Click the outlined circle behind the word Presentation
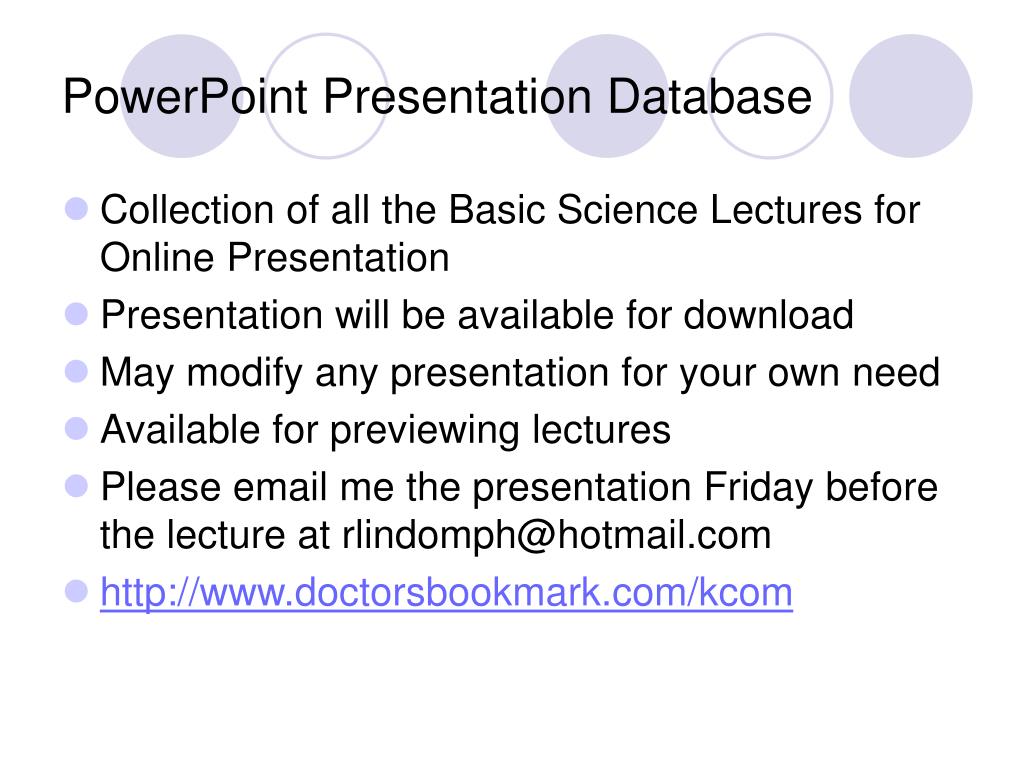The image size is (1024, 768). 326,96
